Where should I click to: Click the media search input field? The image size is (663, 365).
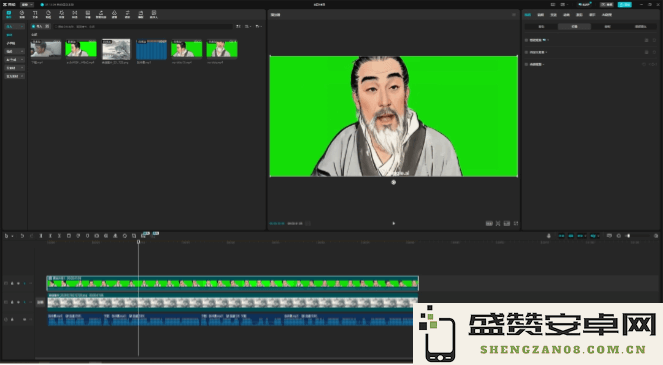(x=143, y=27)
